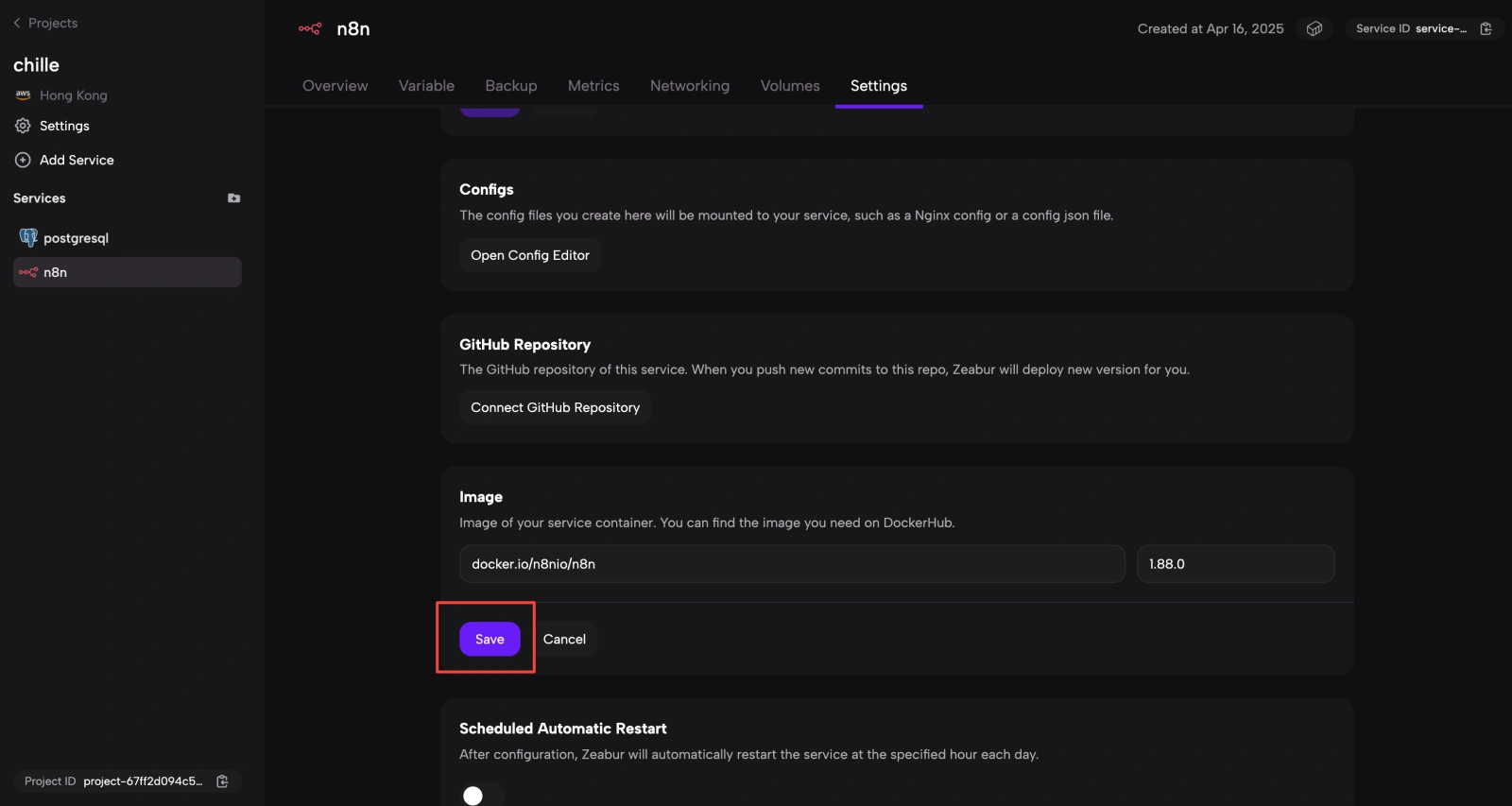This screenshot has width=1512, height=806.
Task: Click the n8n service icon in sidebar
Action: click(28, 272)
